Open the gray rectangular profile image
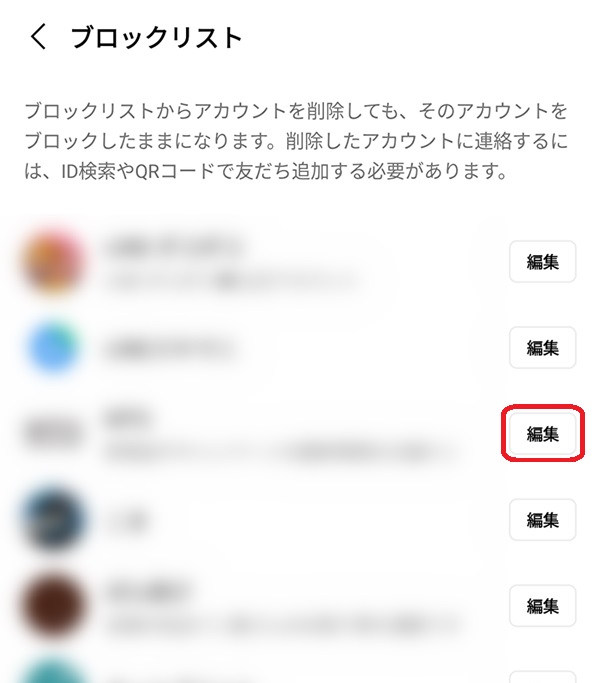 click(53, 434)
